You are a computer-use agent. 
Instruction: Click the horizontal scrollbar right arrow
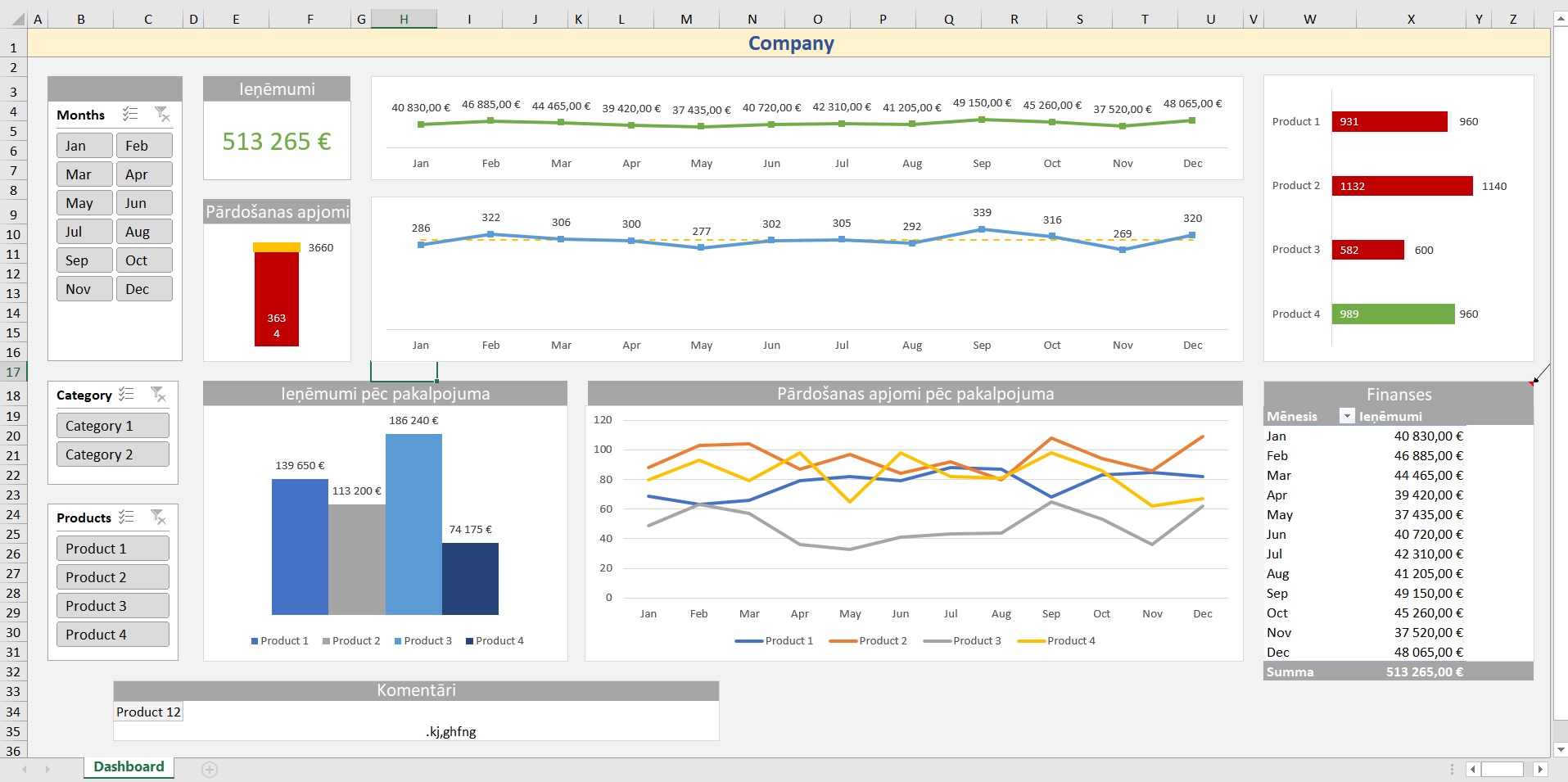(1540, 769)
